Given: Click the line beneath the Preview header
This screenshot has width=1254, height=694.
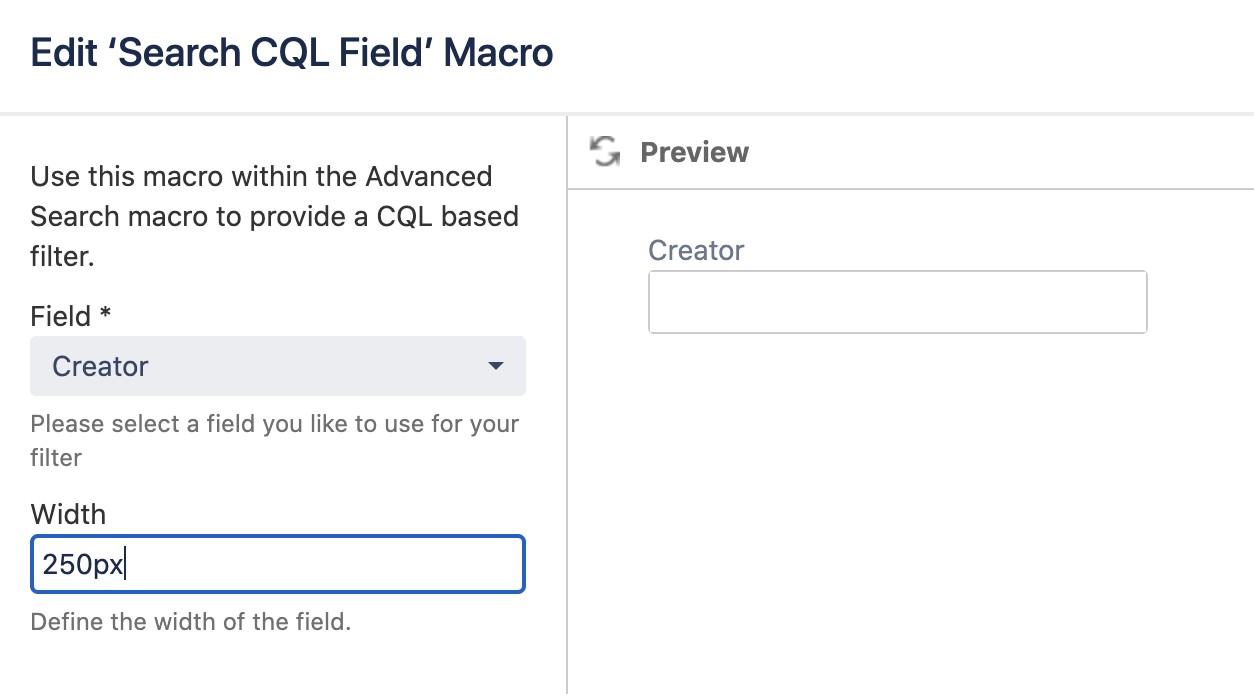Looking at the screenshot, I should [x=910, y=188].
